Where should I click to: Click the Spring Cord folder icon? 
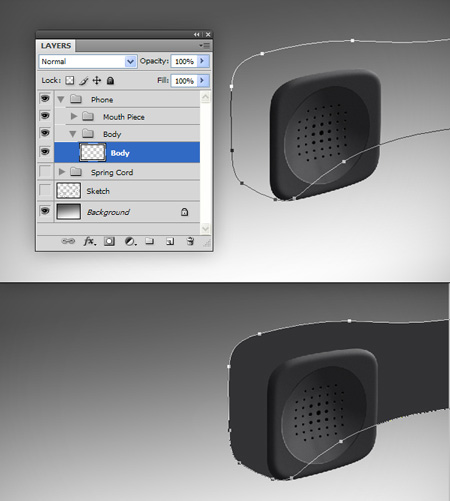point(76,172)
